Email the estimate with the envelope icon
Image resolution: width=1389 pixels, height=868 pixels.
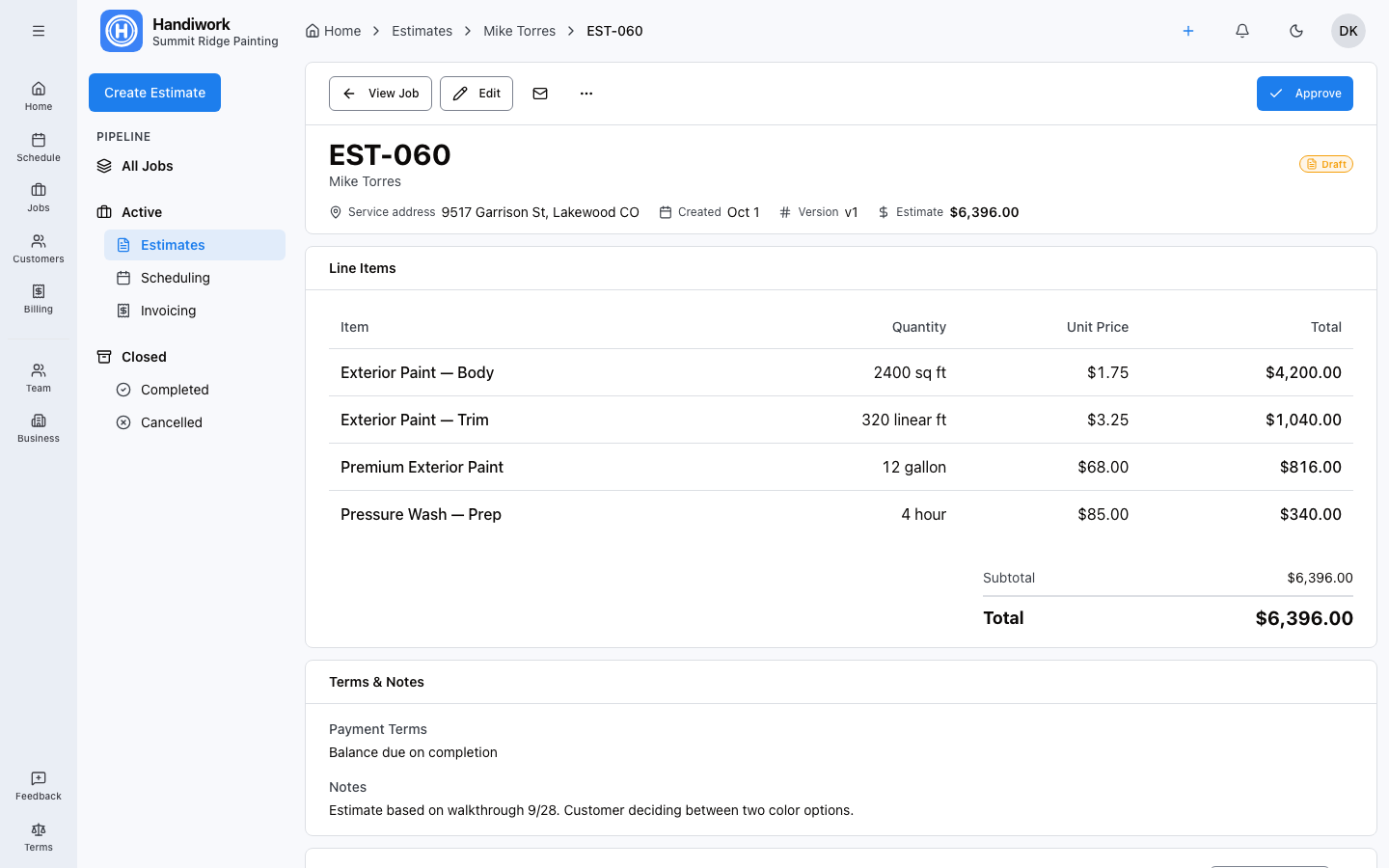[x=540, y=94]
